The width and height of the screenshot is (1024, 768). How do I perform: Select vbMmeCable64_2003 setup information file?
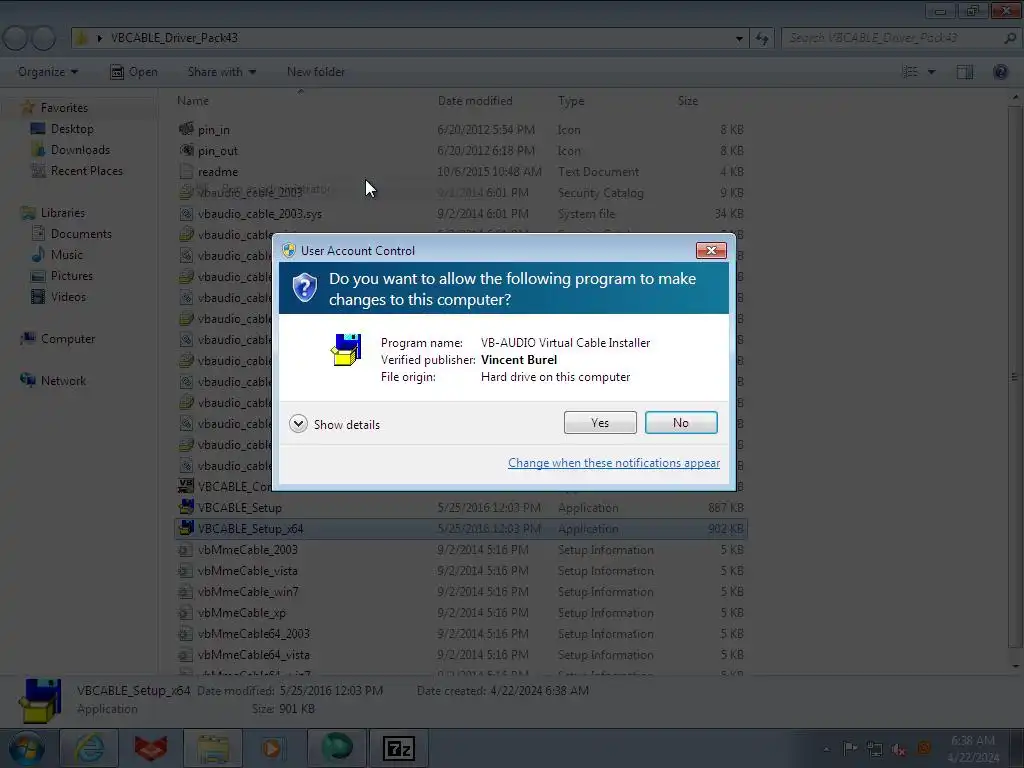tap(460, 633)
